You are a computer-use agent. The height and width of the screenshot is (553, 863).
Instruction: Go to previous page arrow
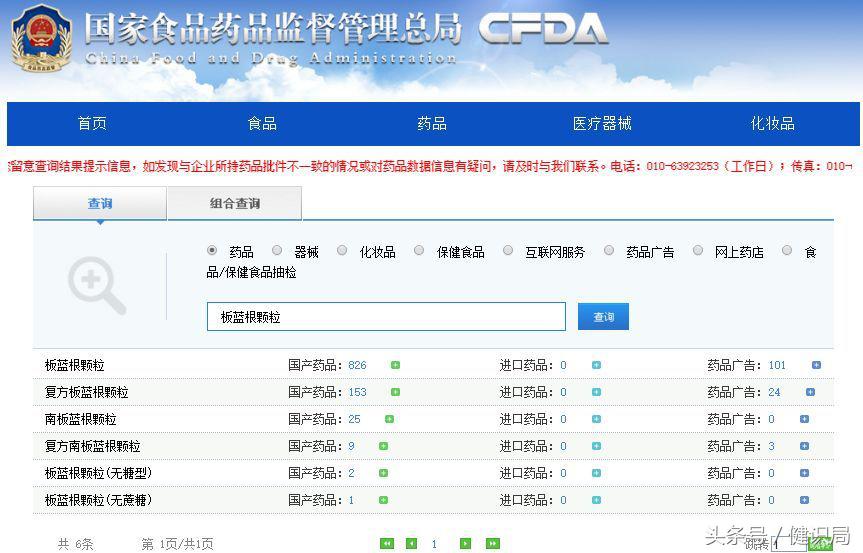(x=411, y=544)
